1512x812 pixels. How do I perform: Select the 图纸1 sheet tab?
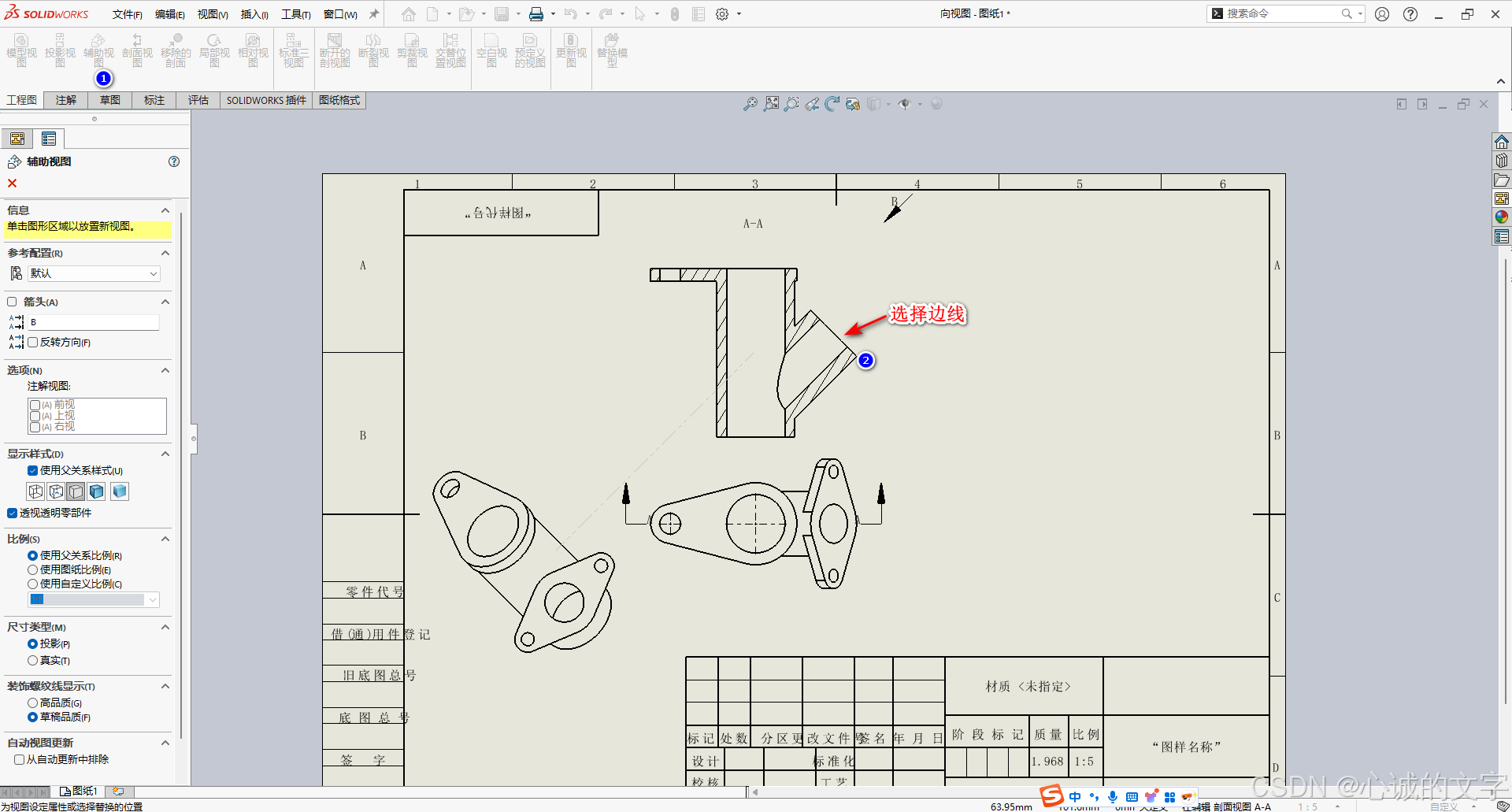click(79, 791)
